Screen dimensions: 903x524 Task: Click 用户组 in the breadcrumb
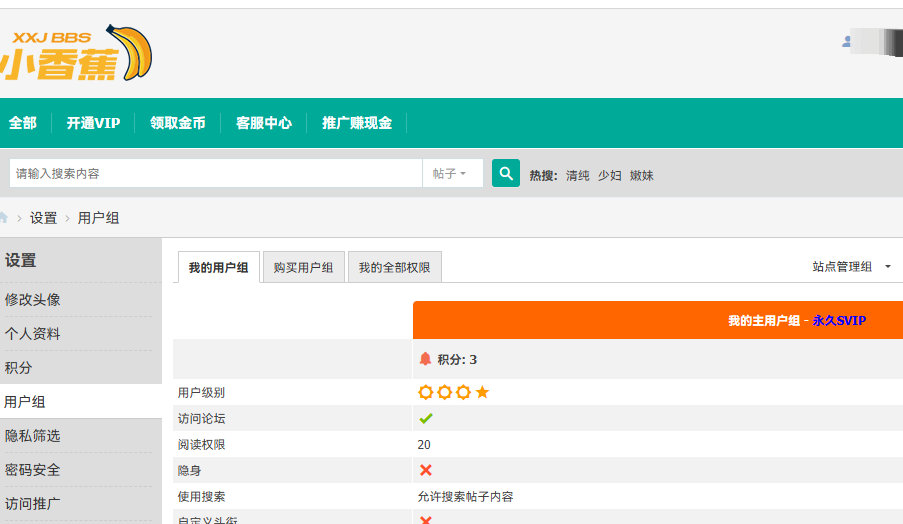tap(98, 218)
